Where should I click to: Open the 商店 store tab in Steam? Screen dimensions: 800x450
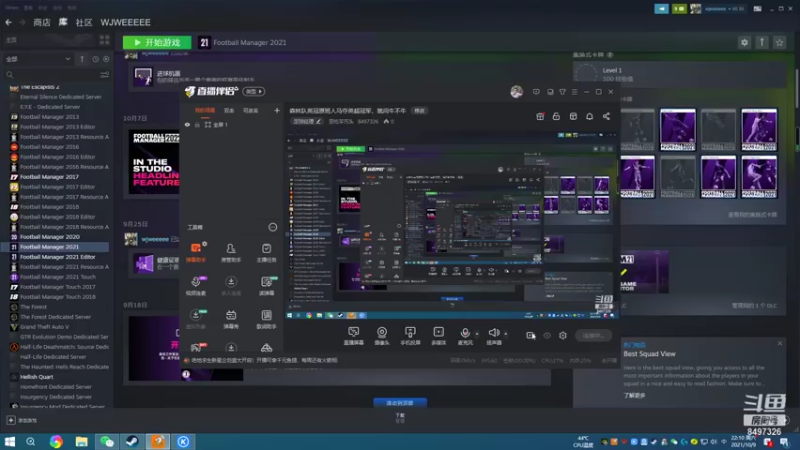click(42, 22)
